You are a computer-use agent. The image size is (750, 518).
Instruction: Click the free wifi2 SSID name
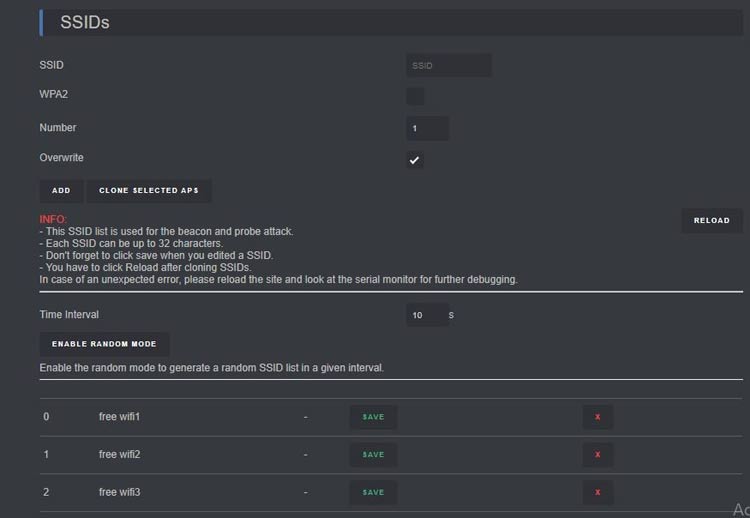pyautogui.click(x=120, y=454)
